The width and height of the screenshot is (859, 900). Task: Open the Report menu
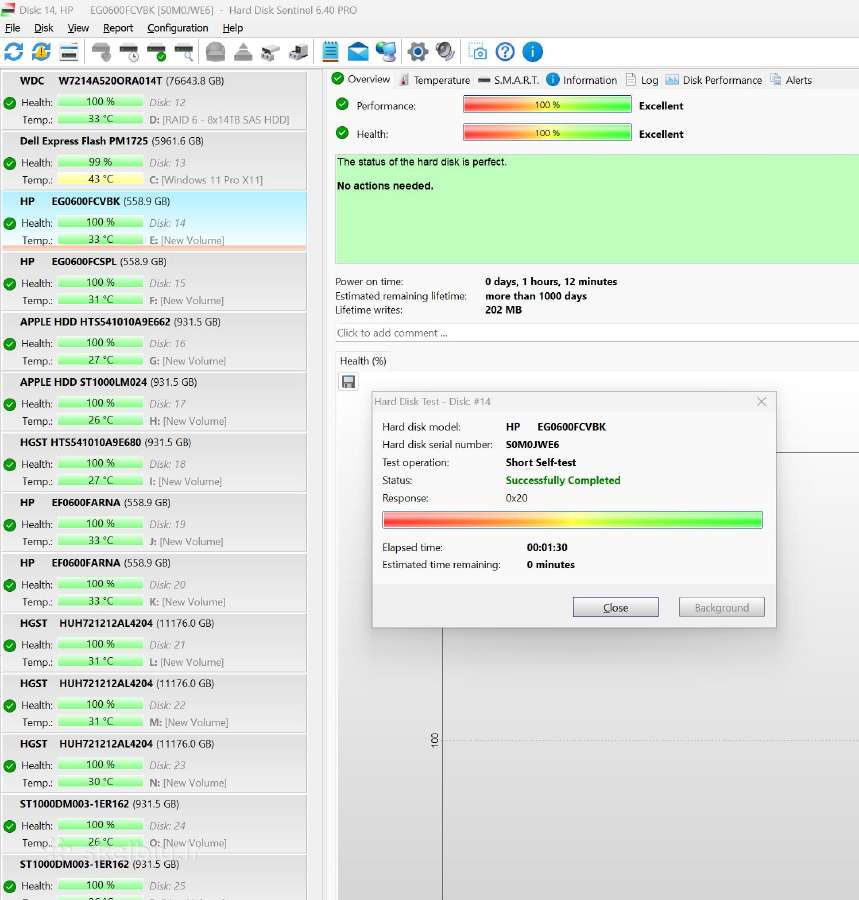(x=118, y=28)
